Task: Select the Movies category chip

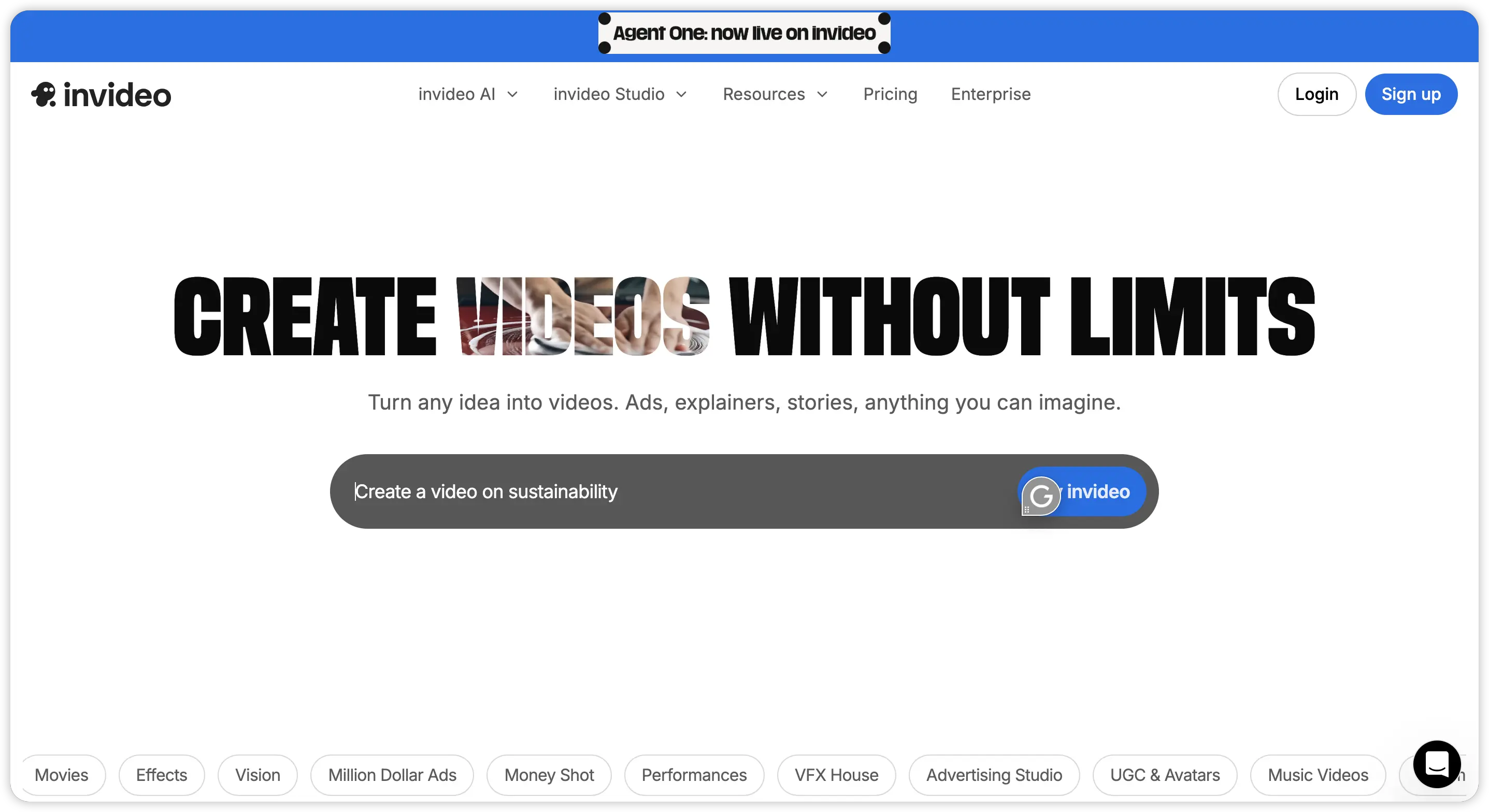Action: pos(62,774)
